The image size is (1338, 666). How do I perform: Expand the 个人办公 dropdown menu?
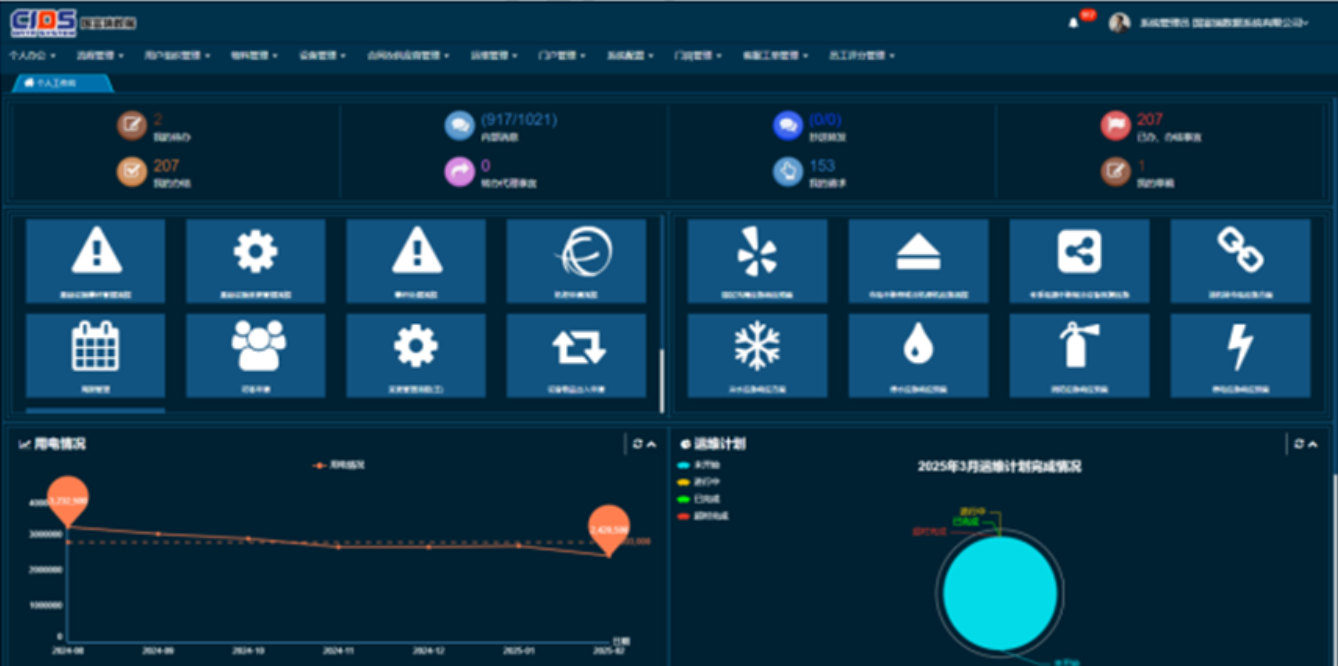pos(34,56)
